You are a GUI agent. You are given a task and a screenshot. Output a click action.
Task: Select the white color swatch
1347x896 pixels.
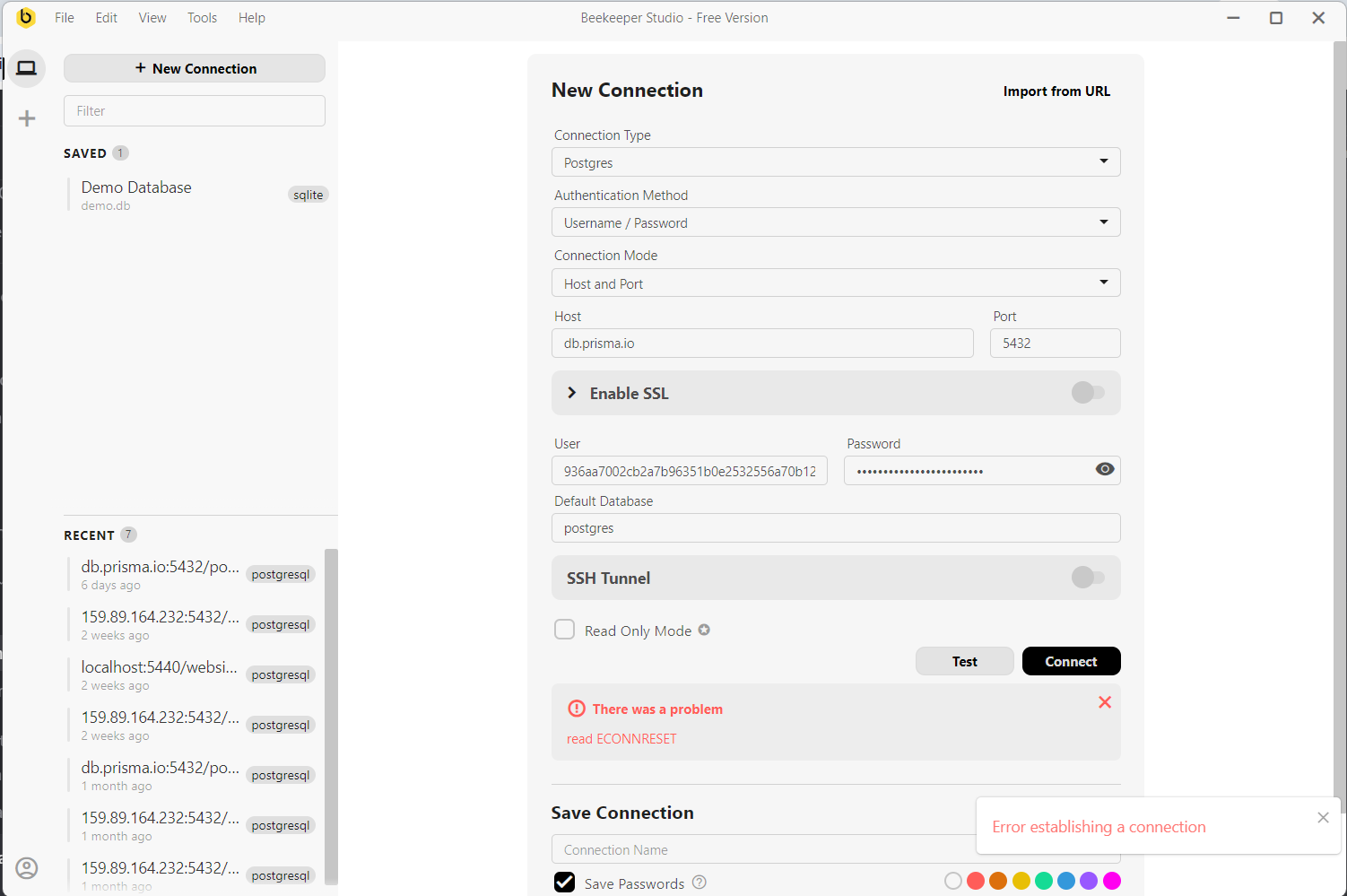point(953,881)
